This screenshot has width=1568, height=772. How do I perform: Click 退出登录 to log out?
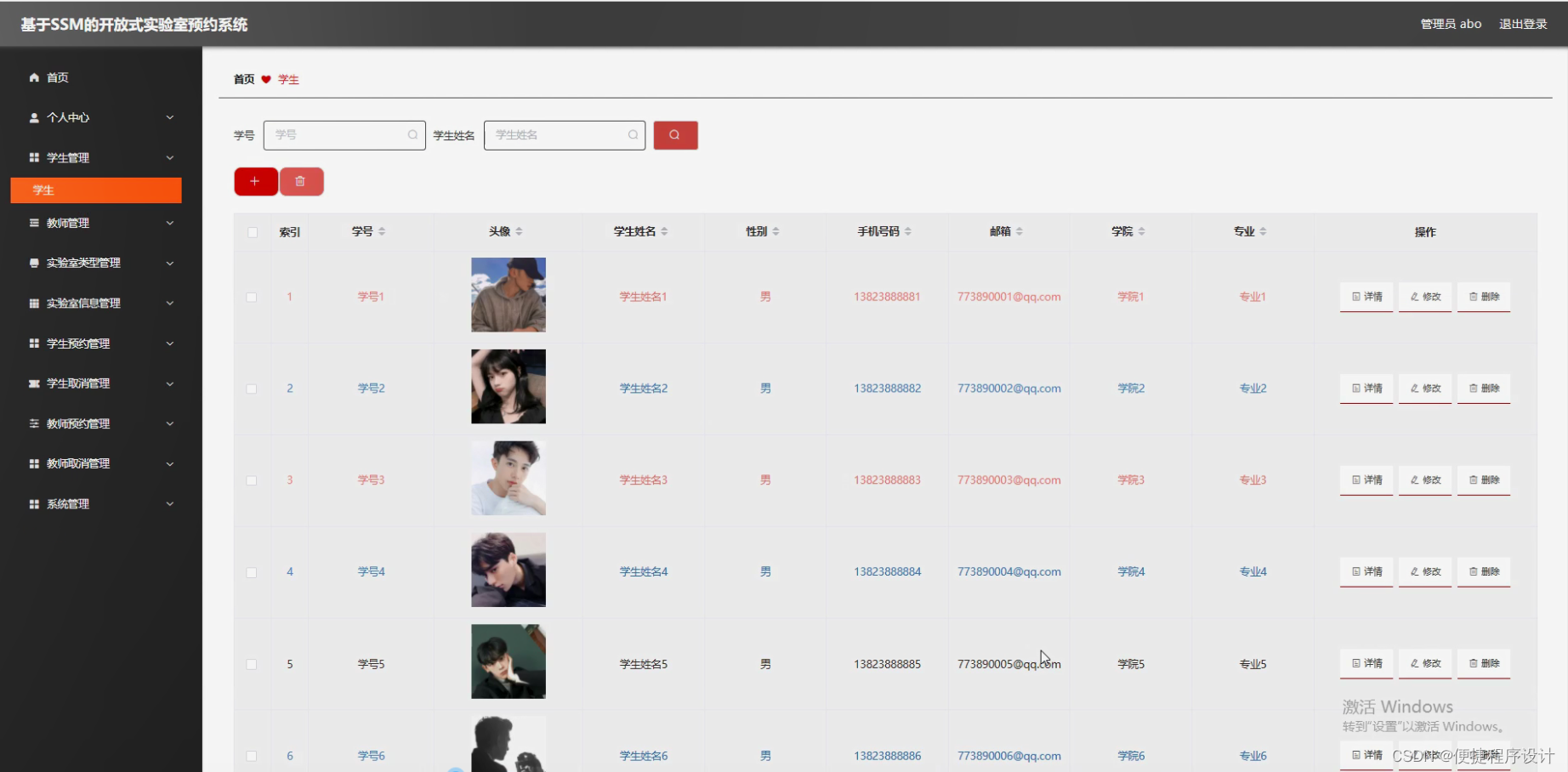pyautogui.click(x=1523, y=24)
